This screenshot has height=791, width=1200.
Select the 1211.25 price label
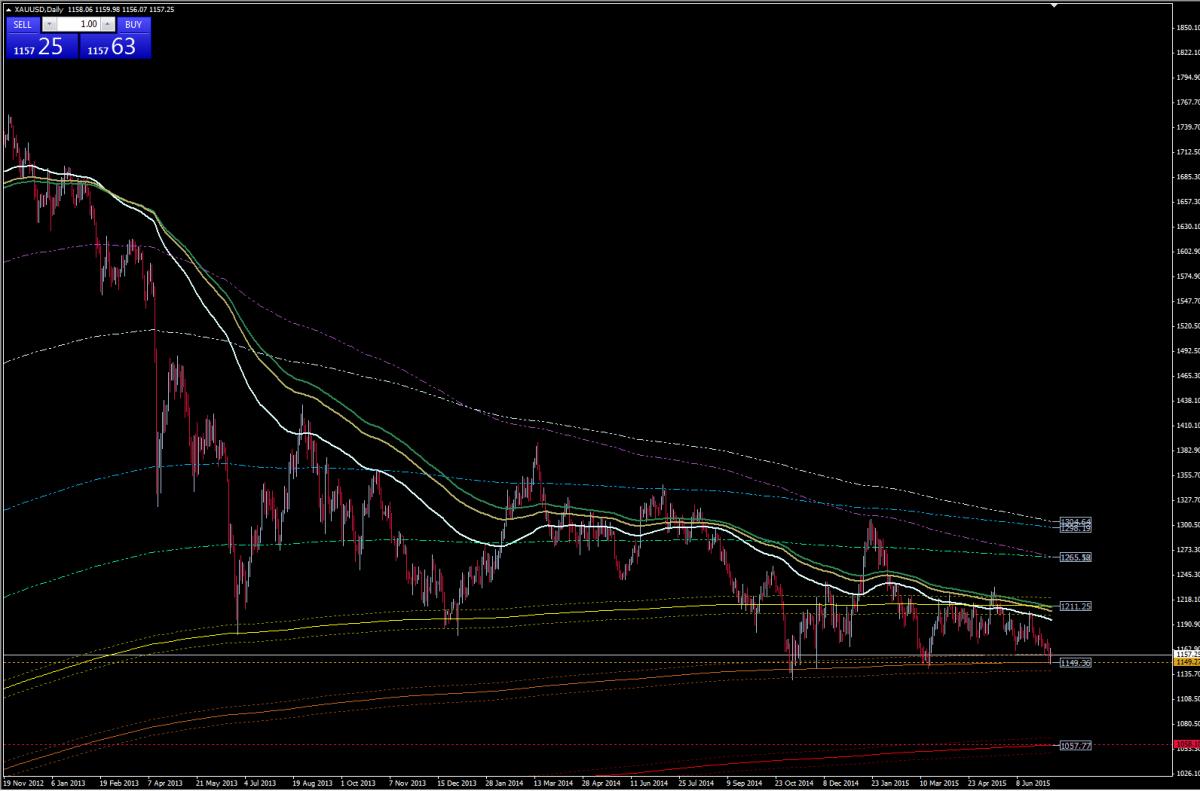pos(1077,606)
